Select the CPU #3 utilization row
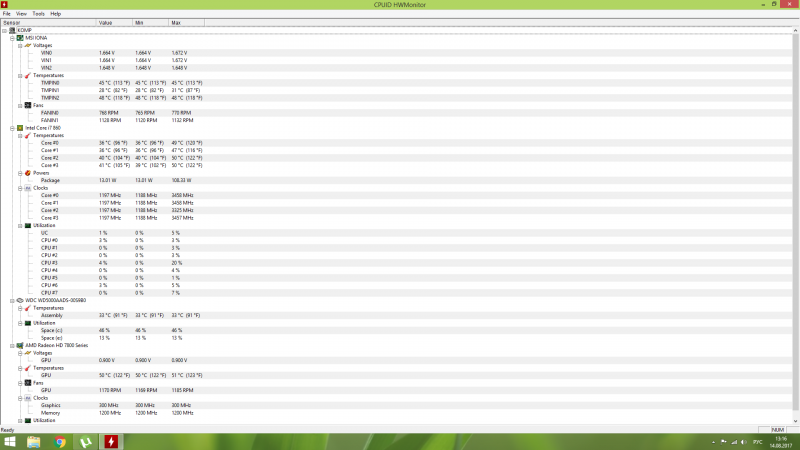The image size is (800, 450). tap(396, 263)
